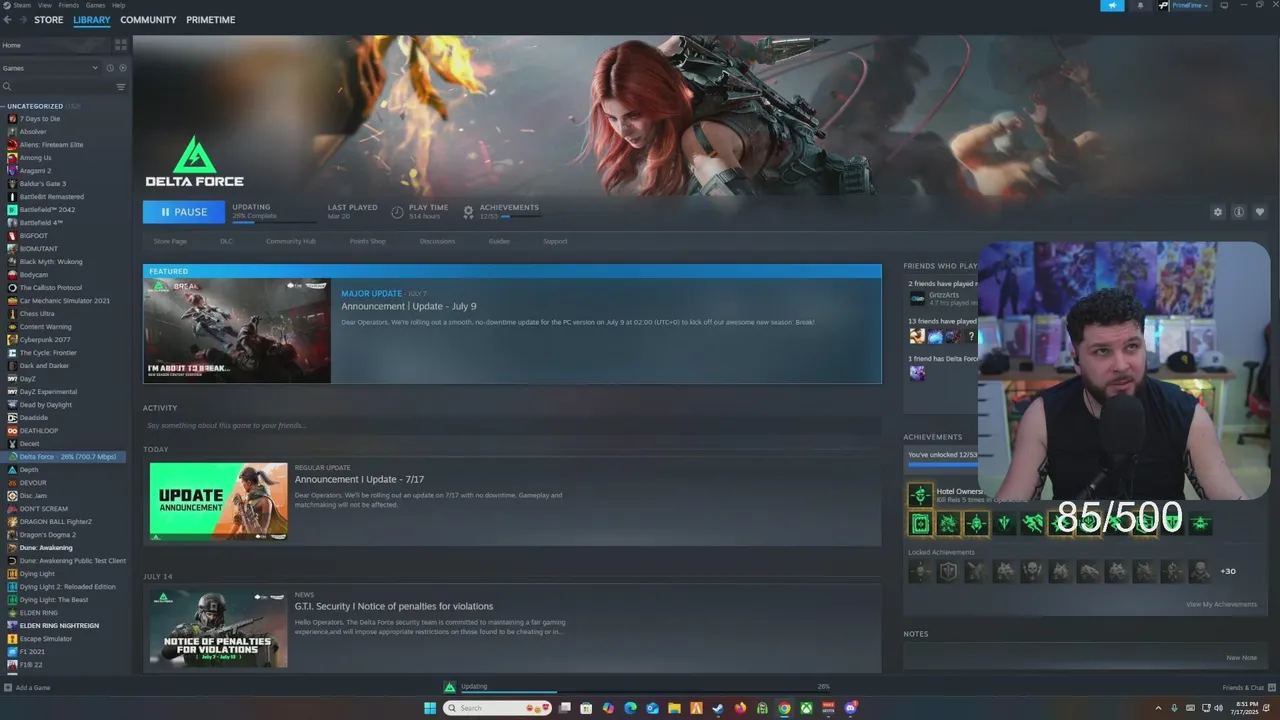Collapse the Uncategorized games section
This screenshot has width=1280, height=720.
4,106
